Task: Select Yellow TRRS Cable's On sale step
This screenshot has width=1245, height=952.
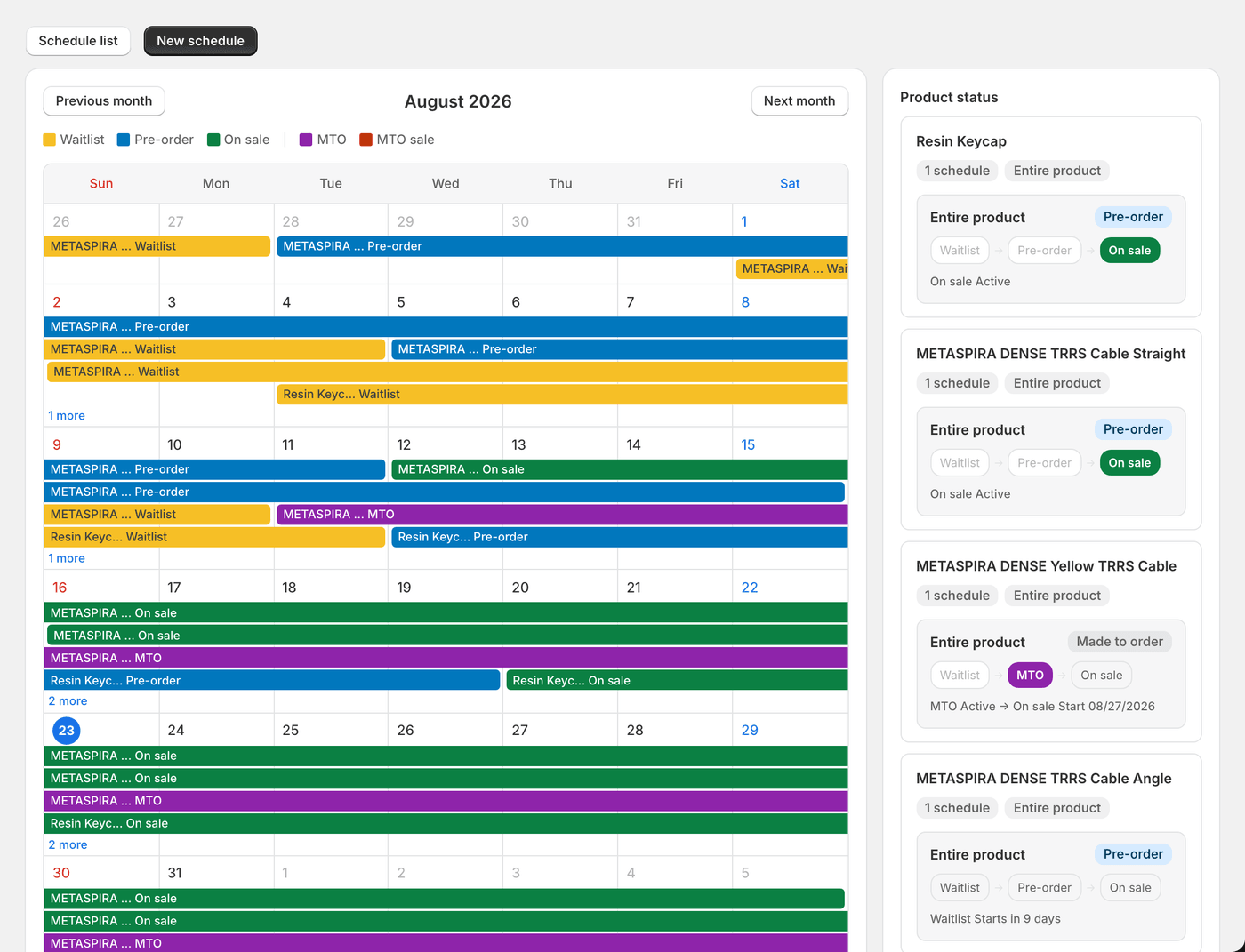Action: 1101,676
